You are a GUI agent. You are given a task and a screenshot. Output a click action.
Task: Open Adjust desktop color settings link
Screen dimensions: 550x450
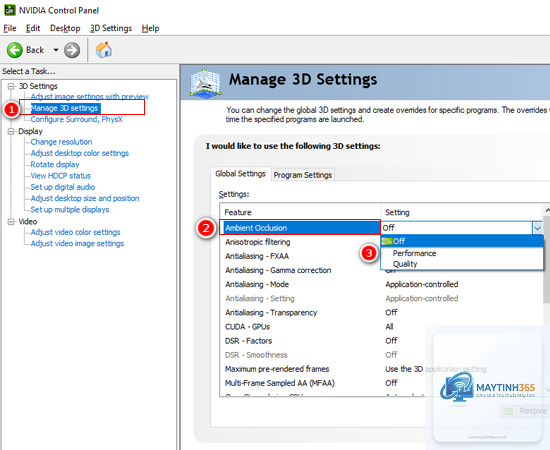tap(80, 153)
